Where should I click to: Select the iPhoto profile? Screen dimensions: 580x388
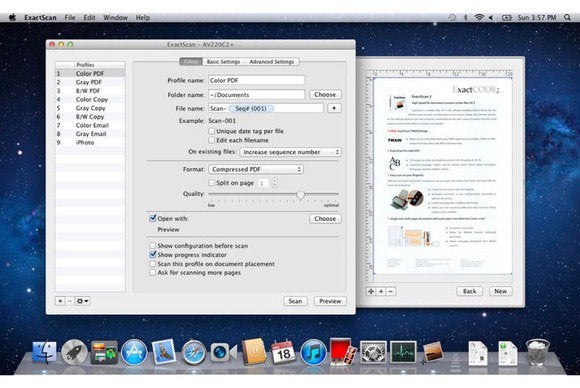tap(90, 142)
